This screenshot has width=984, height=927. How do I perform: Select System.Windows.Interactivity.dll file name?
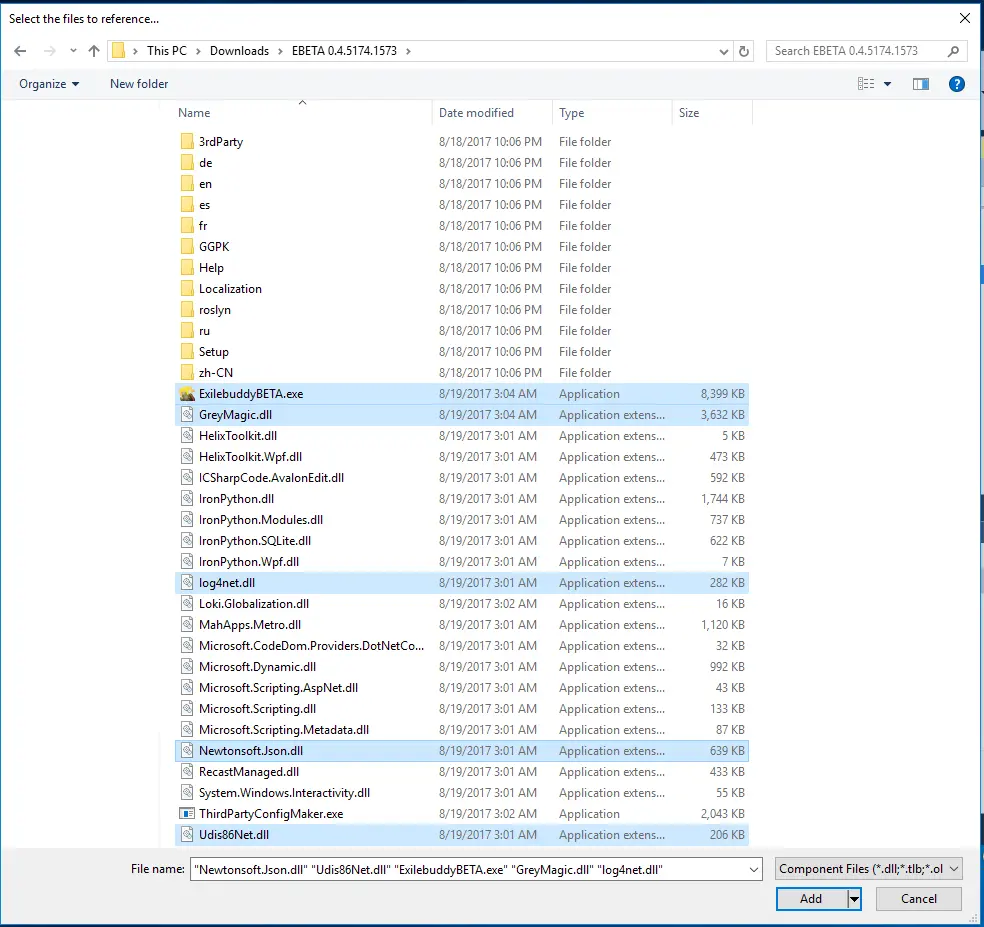(284, 793)
